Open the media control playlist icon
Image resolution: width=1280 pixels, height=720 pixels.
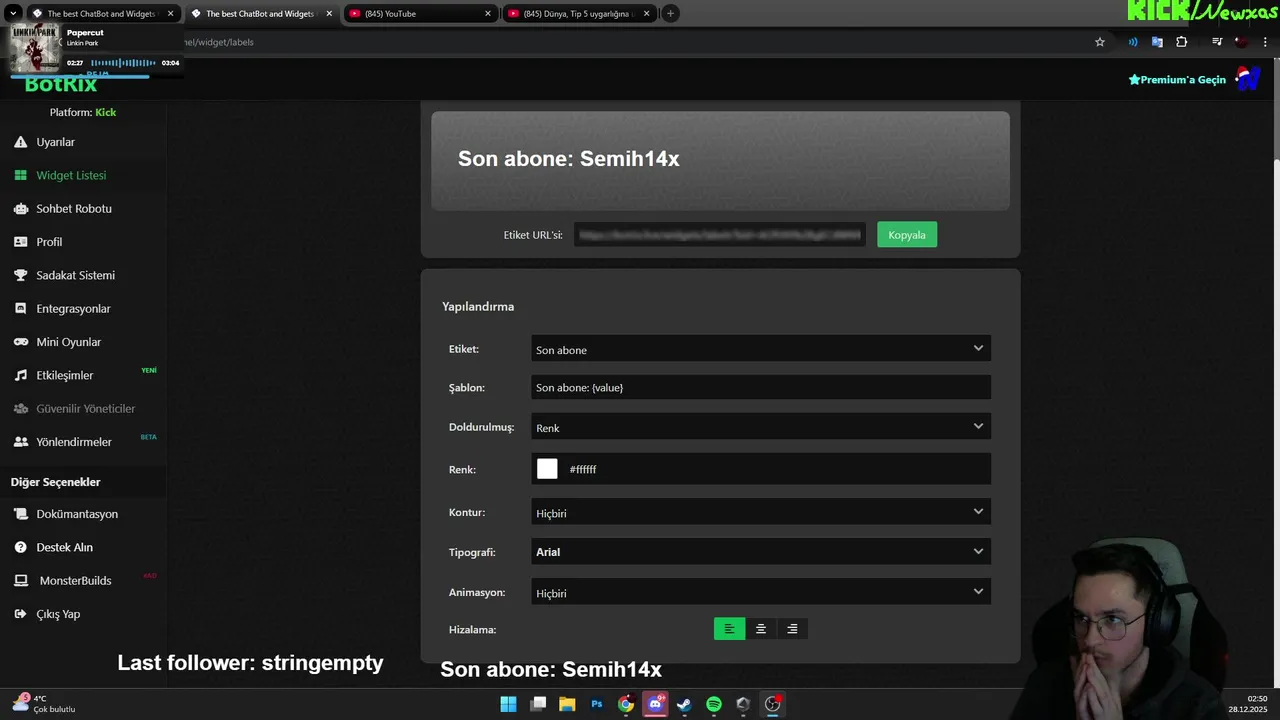[1217, 42]
